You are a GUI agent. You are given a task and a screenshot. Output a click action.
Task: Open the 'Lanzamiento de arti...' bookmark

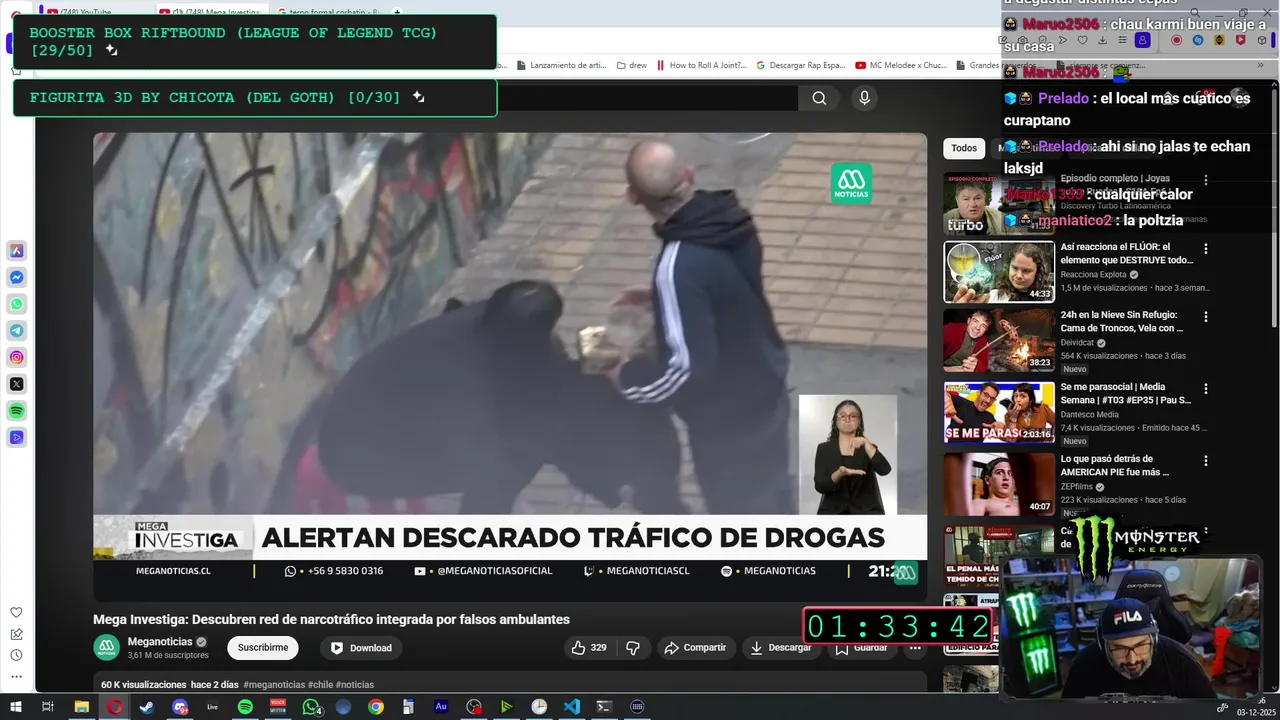click(561, 65)
